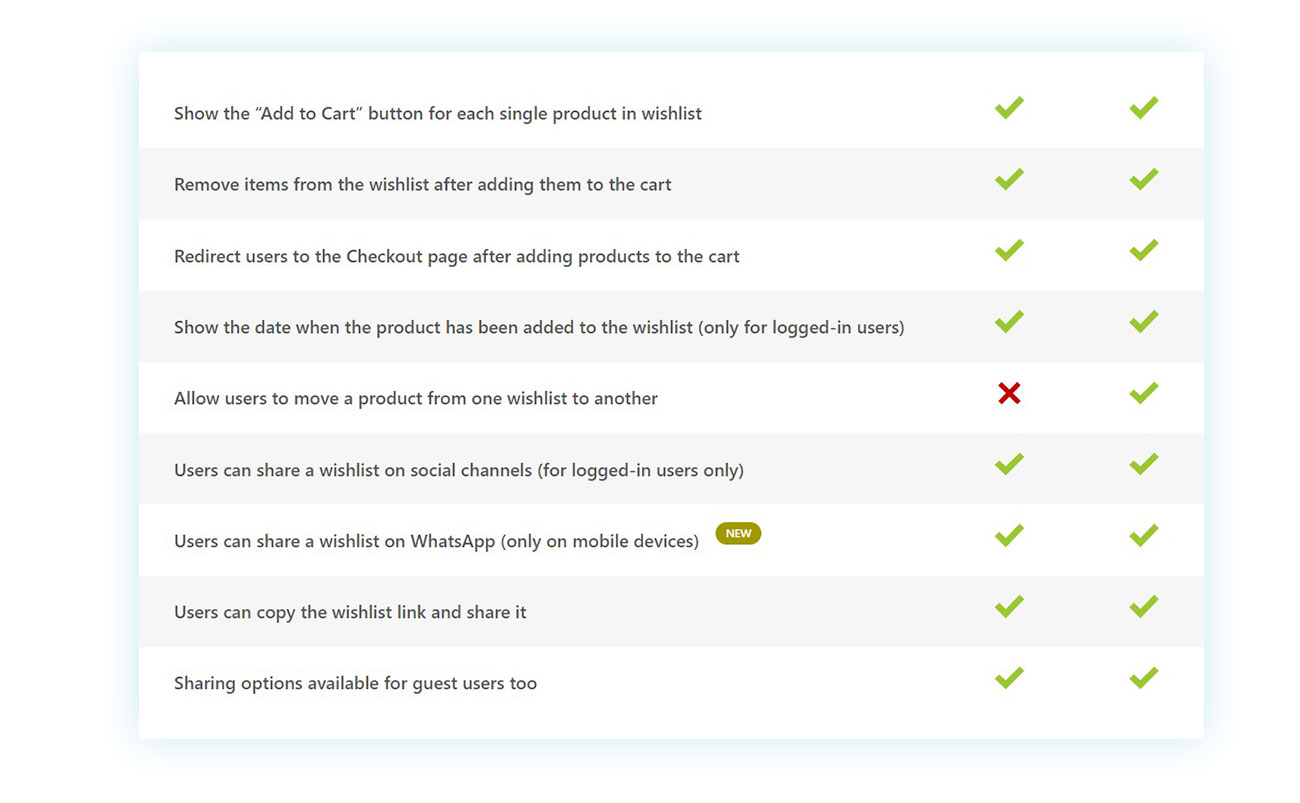Click second-column checkmark for Show the date row

[x=1144, y=321]
